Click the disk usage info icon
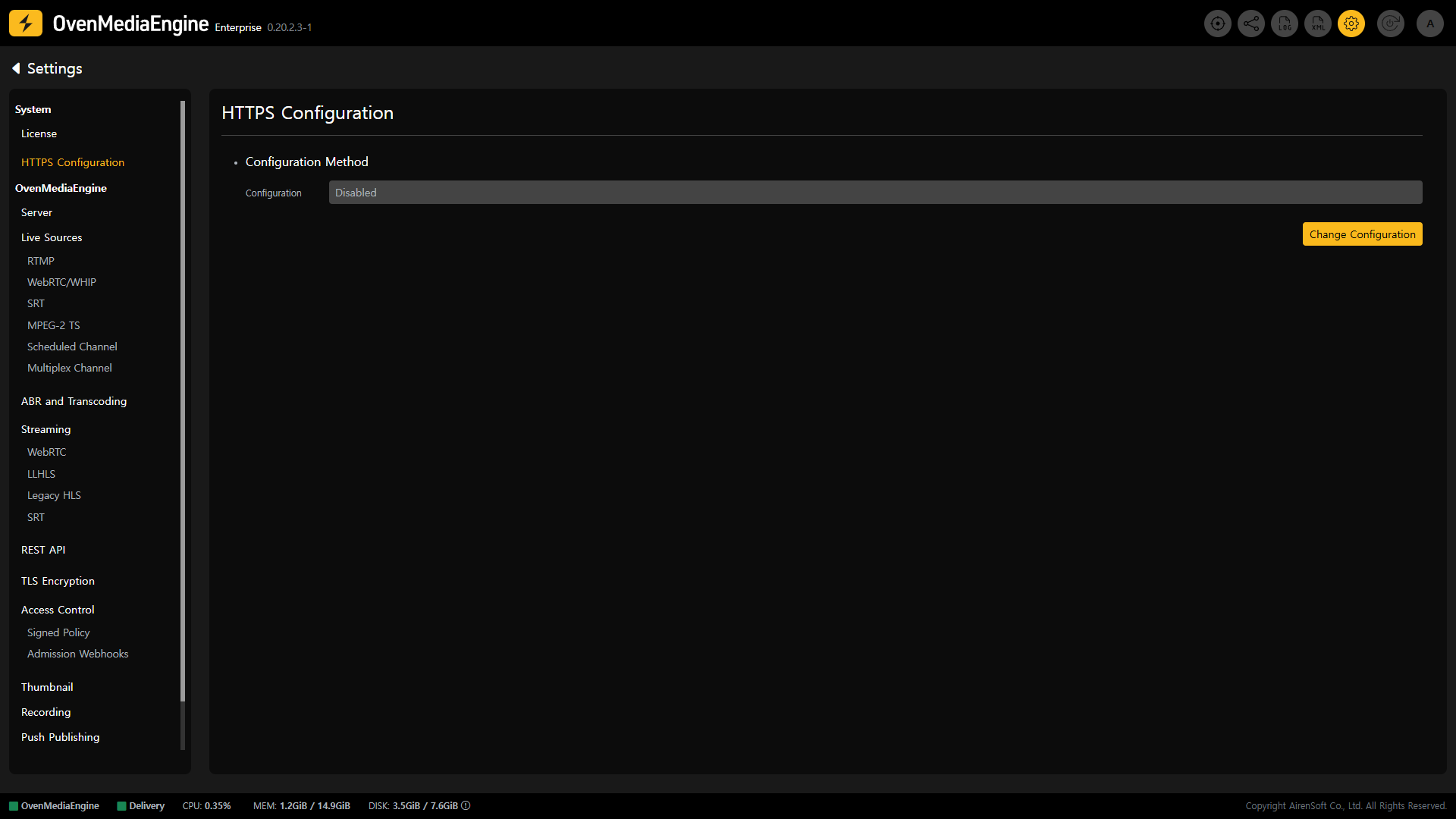Screen dimensions: 1456x819 click(466, 805)
